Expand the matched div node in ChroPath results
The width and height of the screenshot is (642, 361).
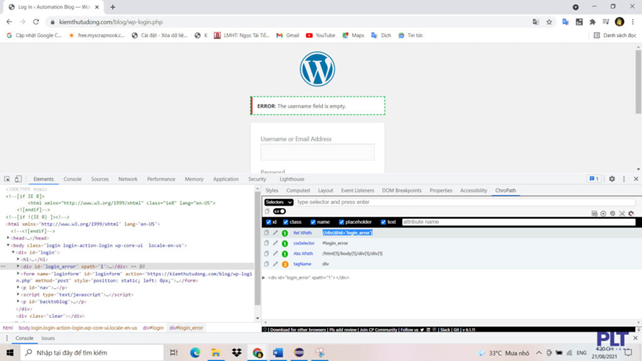[x=264, y=278]
